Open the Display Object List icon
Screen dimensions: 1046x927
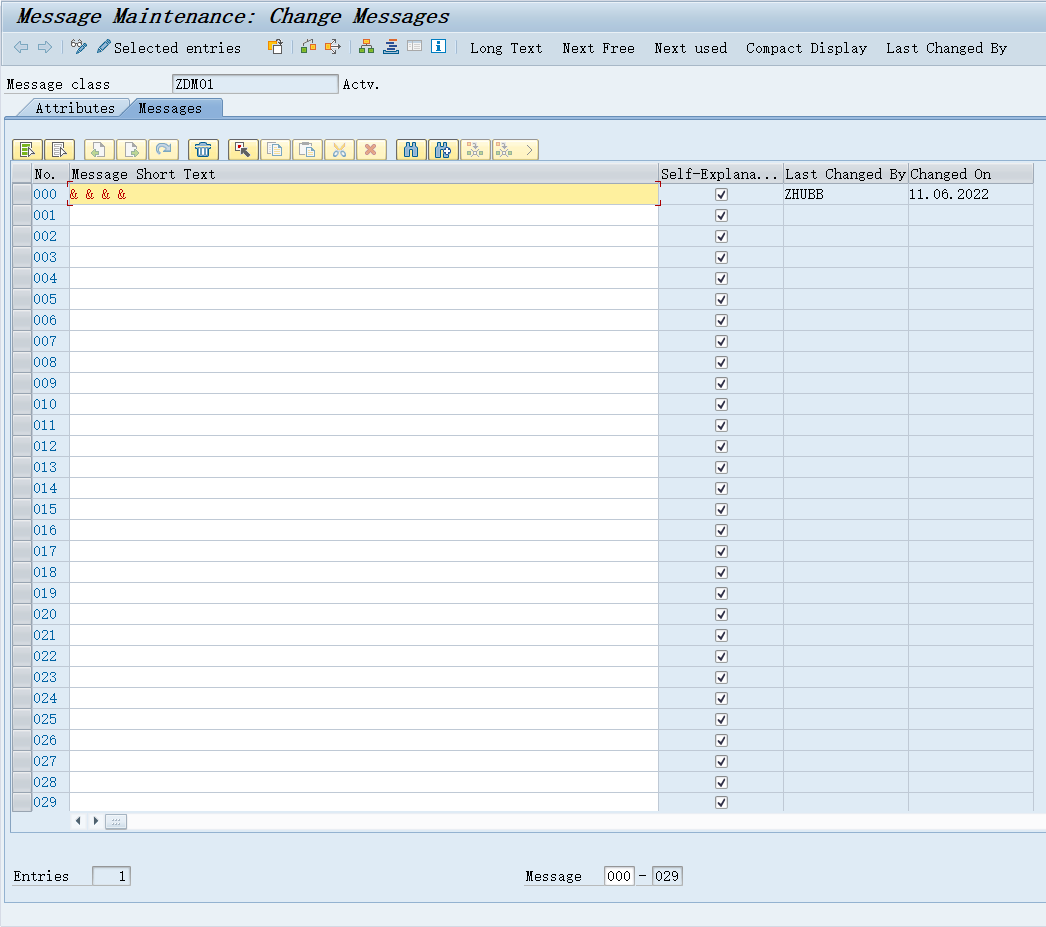click(x=391, y=47)
